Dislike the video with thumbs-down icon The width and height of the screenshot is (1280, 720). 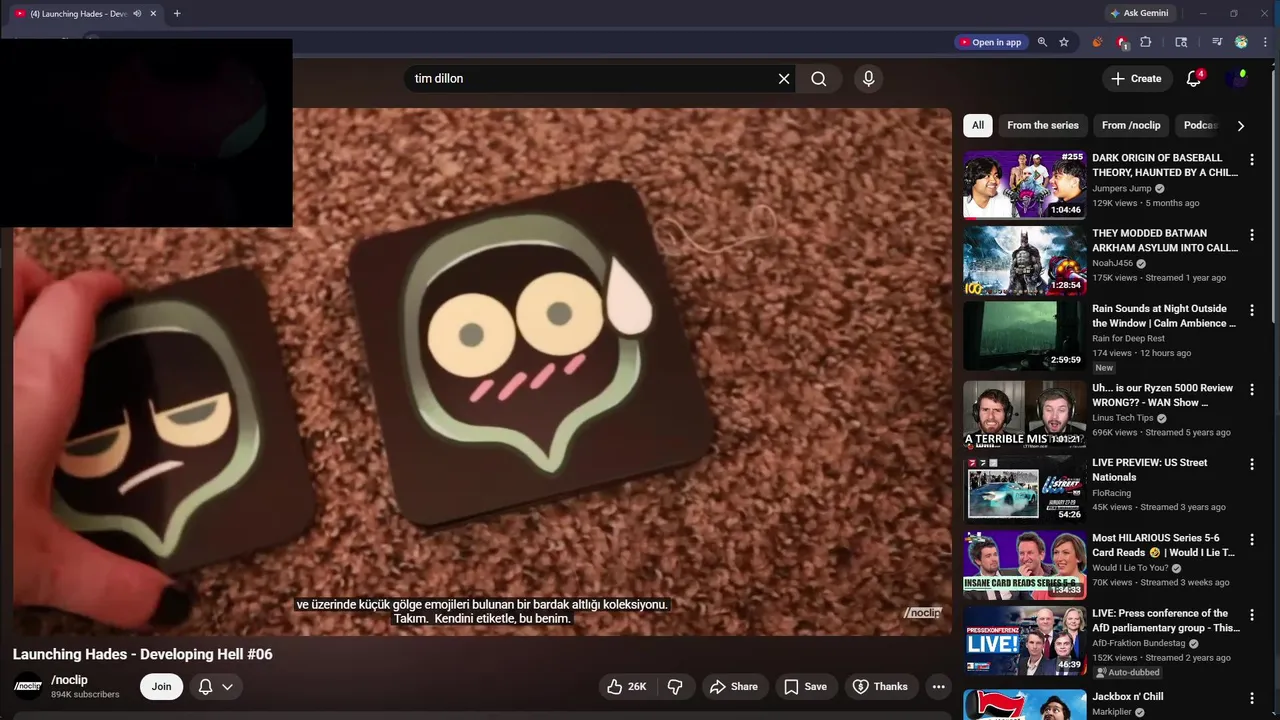675,686
